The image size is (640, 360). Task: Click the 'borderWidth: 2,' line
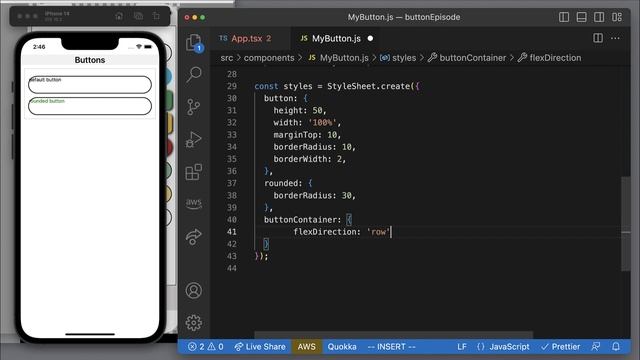pyautogui.click(x=309, y=159)
